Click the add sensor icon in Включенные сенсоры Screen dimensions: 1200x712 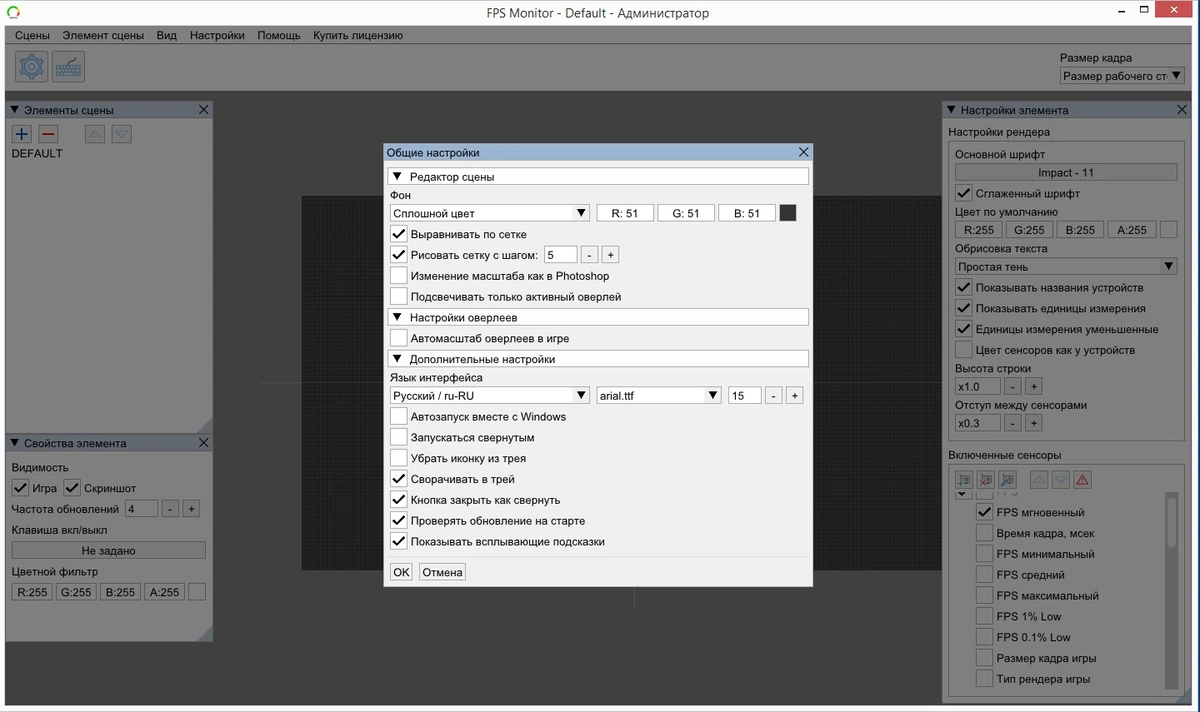(x=964, y=480)
